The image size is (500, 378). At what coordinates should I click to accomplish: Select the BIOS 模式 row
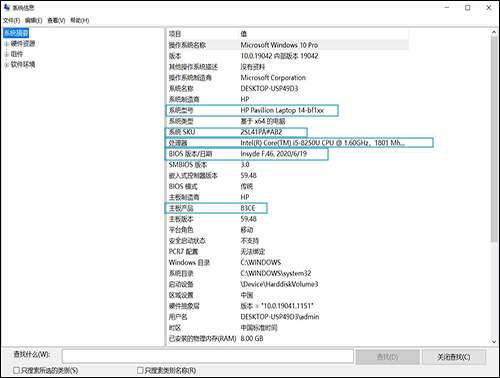[288, 186]
